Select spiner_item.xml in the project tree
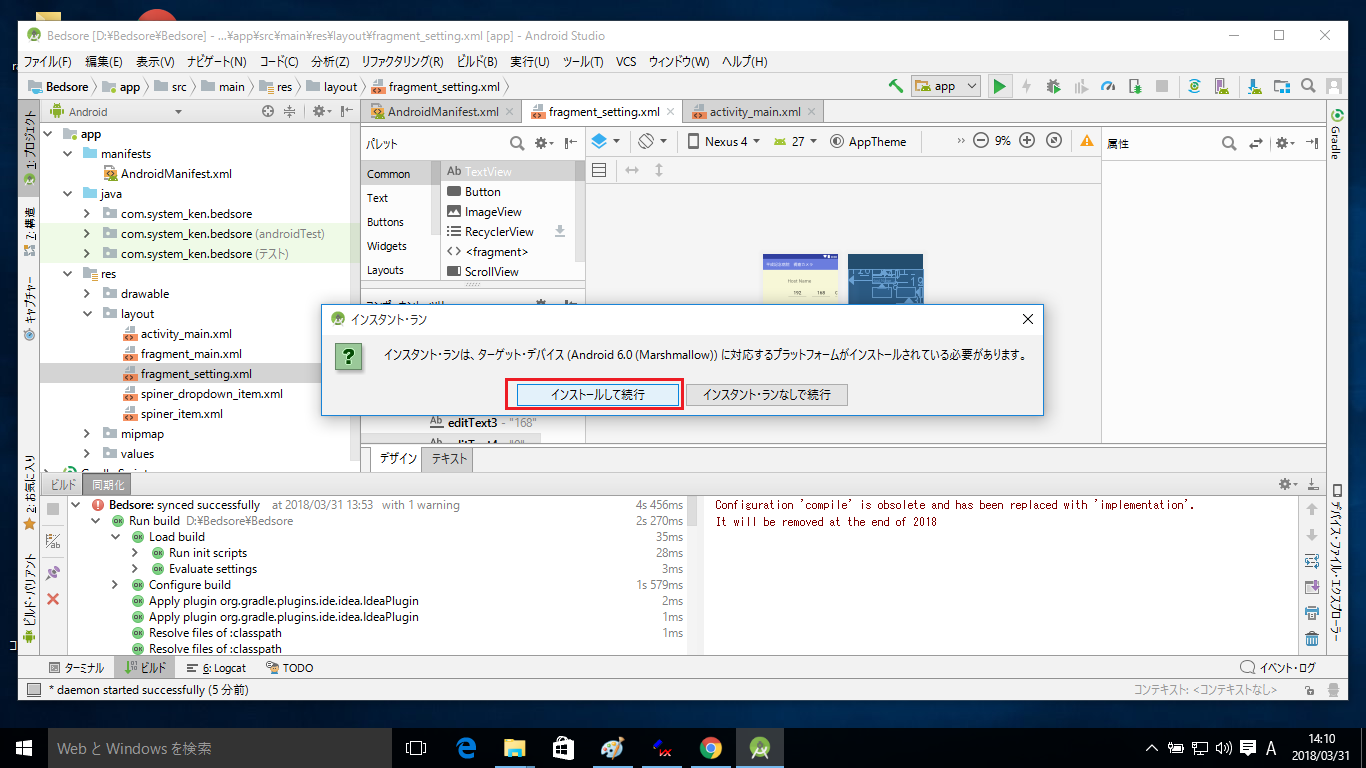Image resolution: width=1366 pixels, height=768 pixels. 181,413
